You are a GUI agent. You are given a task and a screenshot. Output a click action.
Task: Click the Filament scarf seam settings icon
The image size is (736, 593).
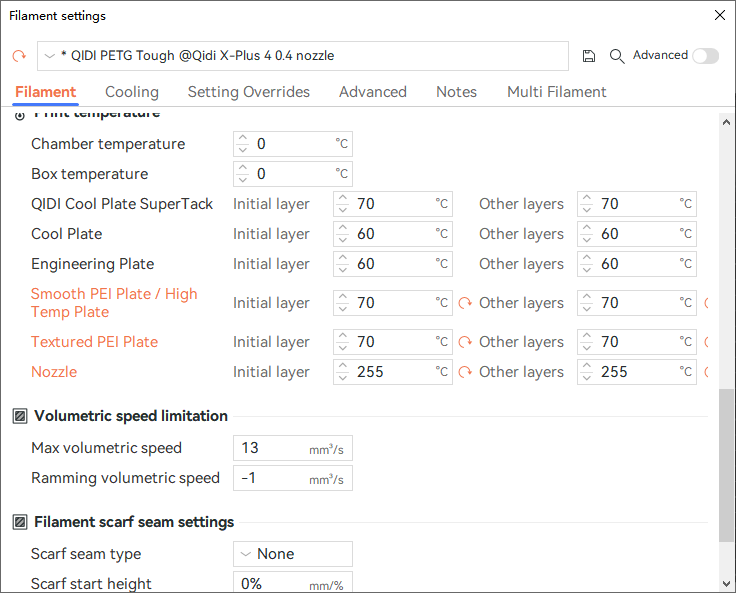tap(20, 522)
